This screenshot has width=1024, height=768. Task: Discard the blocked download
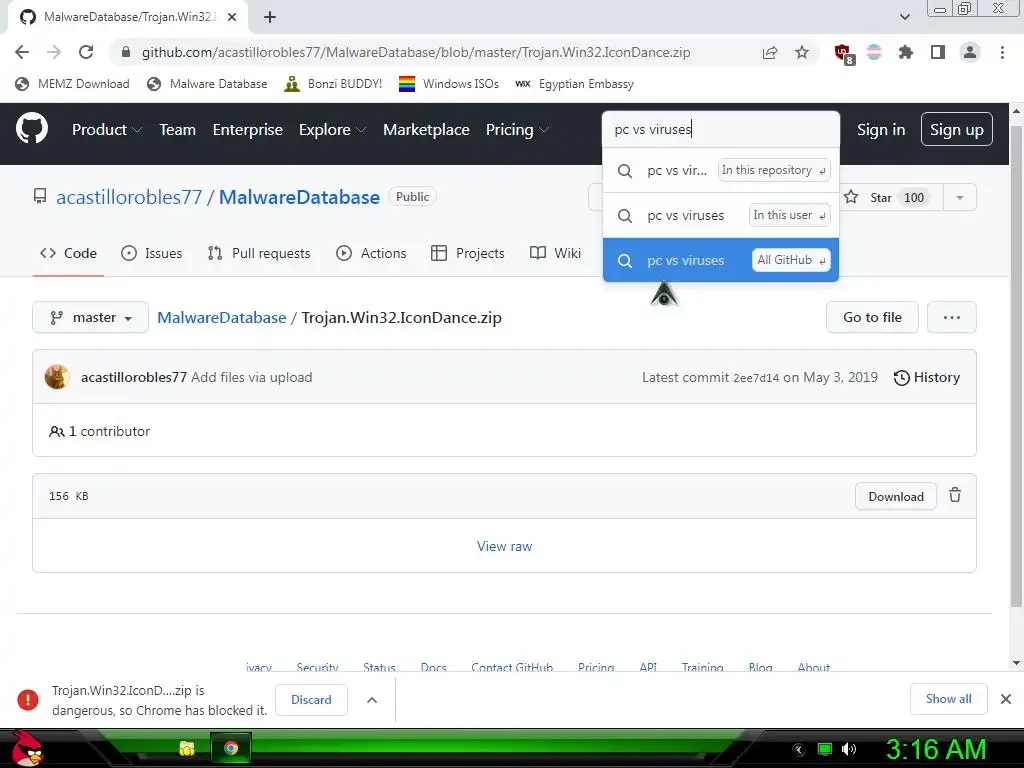[x=311, y=699]
